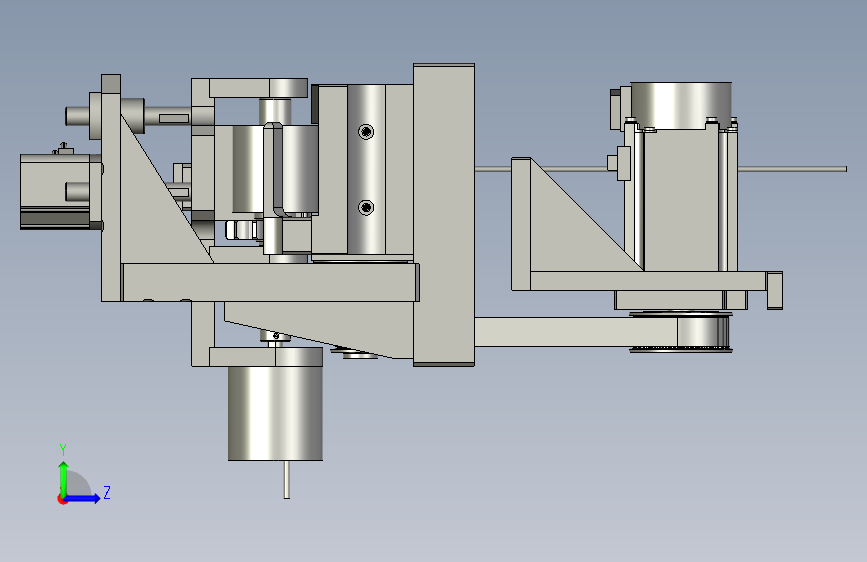Click the blue Z axis arrow on triad
The height and width of the screenshot is (562, 867).
pyautogui.click(x=83, y=498)
